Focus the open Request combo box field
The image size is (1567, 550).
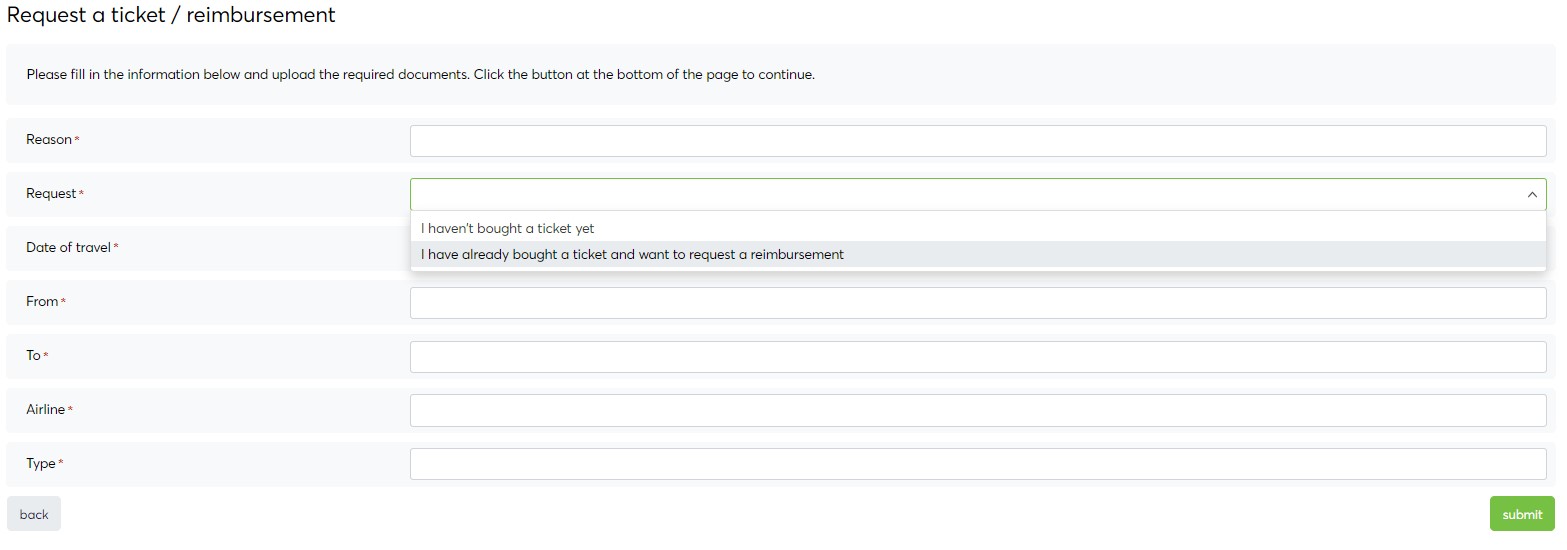point(960,195)
